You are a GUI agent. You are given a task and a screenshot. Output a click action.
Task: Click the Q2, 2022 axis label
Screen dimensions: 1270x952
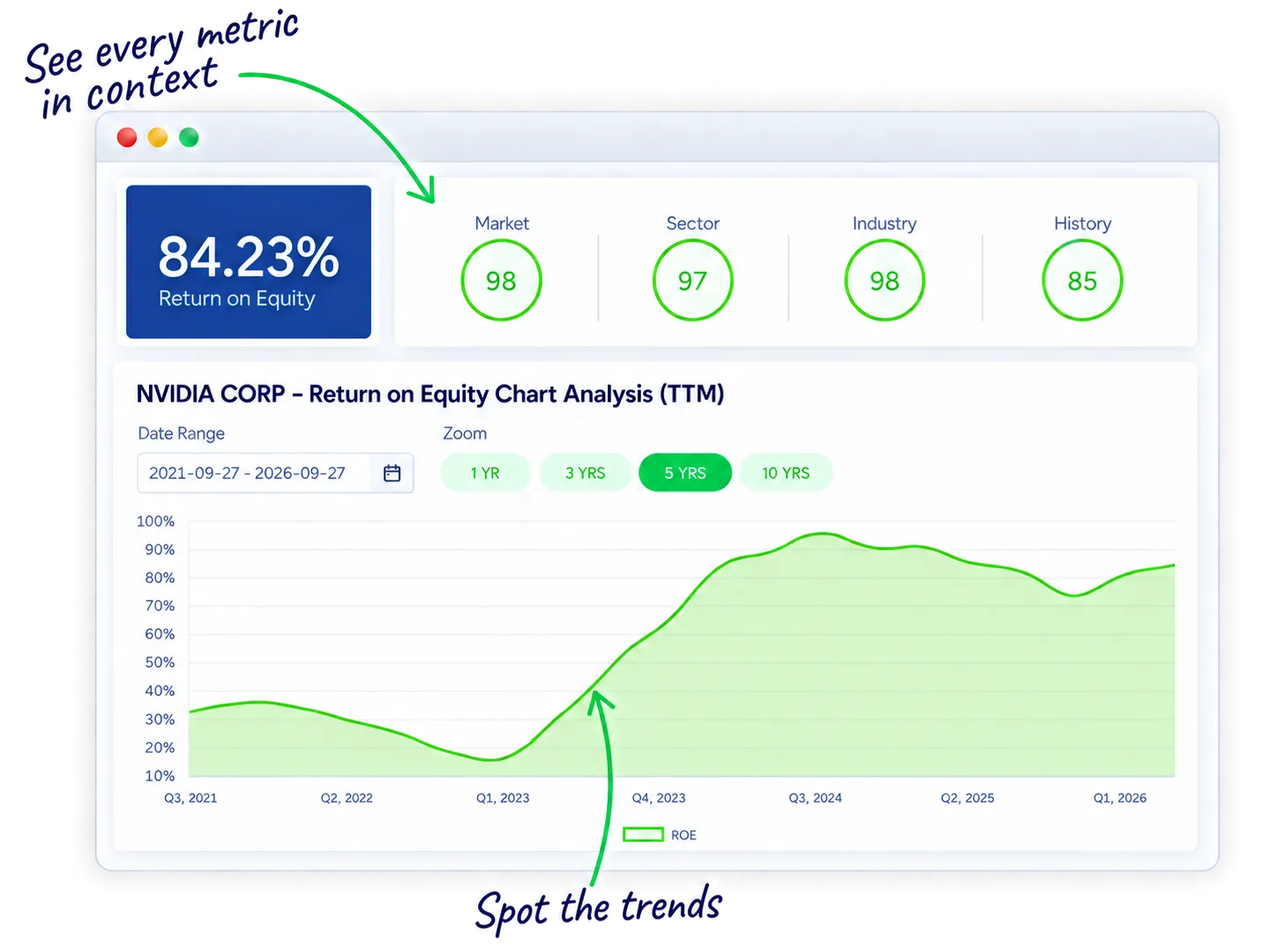[346, 798]
